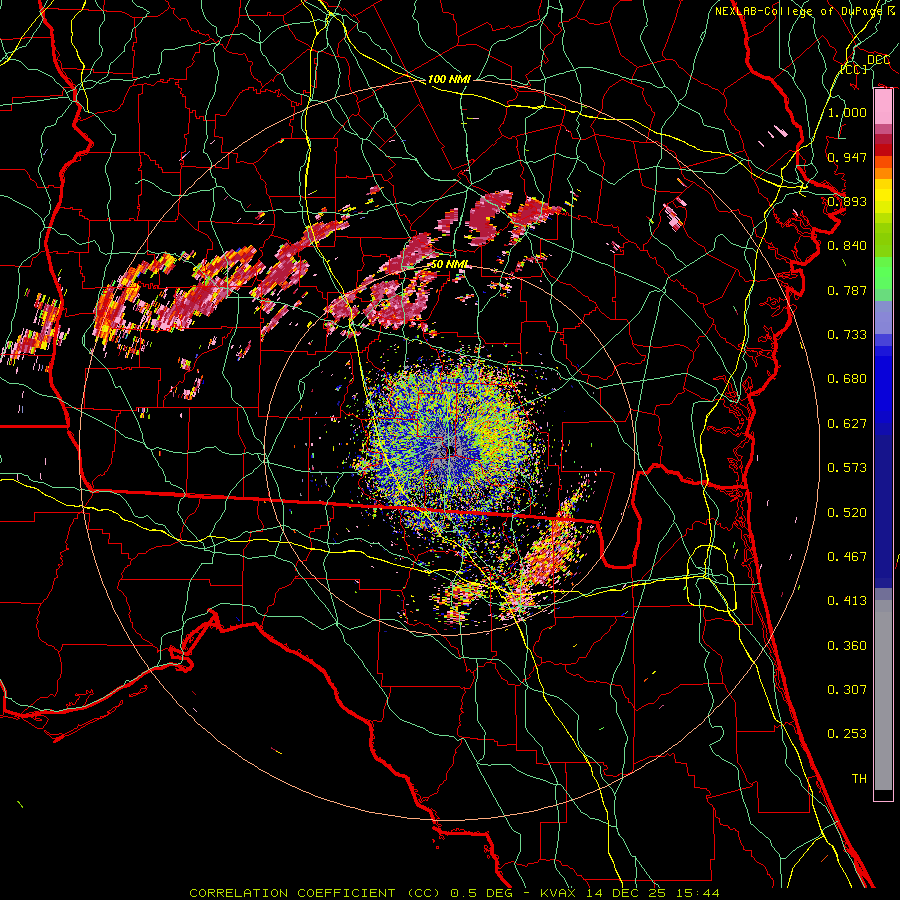Viewport: 900px width, 900px height.
Task: Click the pink top segment of color bar
Action: point(883,107)
